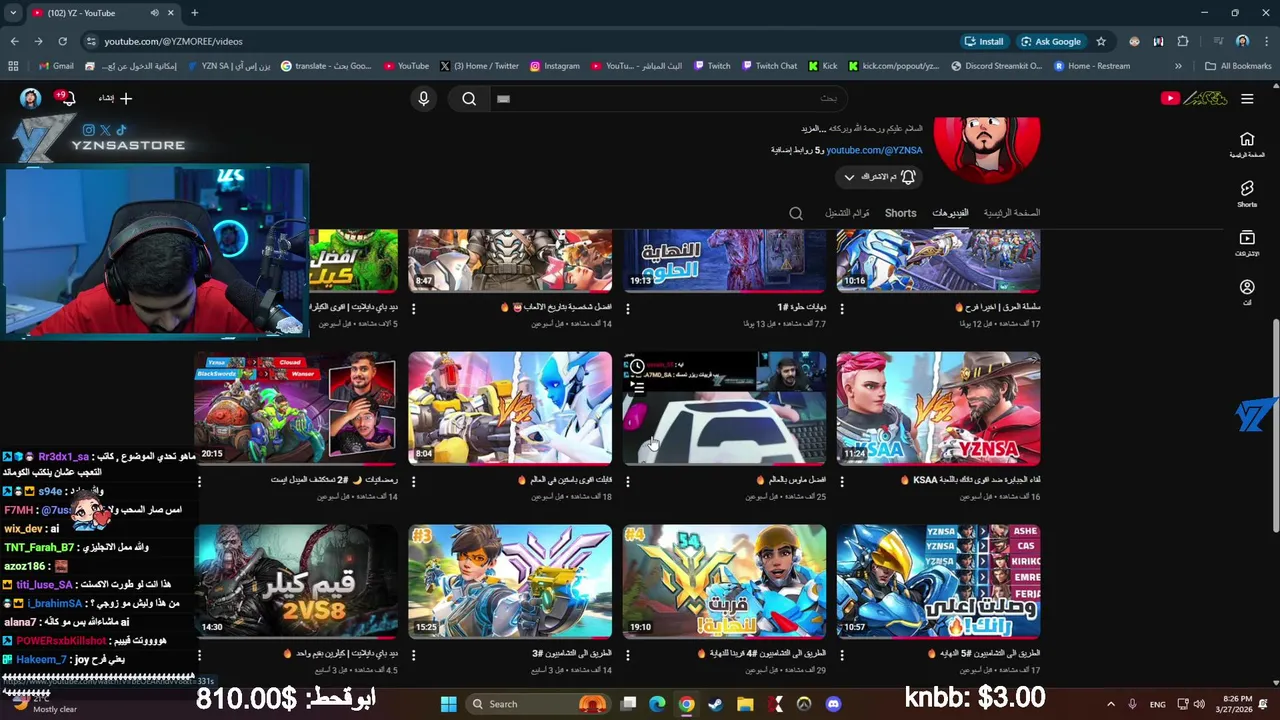Open the Home - Restream bookmark
This screenshot has height=720, width=1280.
pyautogui.click(x=1091, y=66)
